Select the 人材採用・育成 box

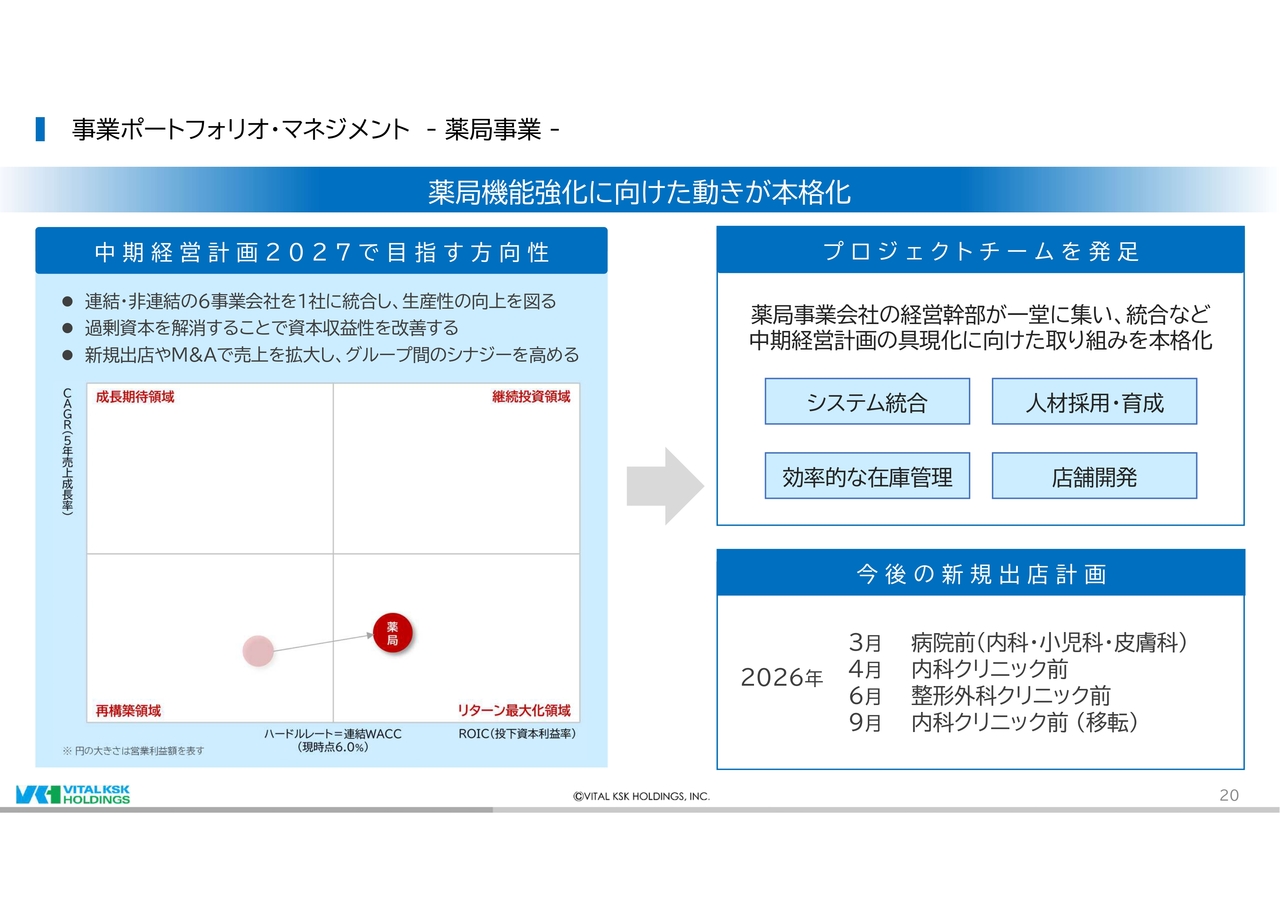(x=1094, y=402)
